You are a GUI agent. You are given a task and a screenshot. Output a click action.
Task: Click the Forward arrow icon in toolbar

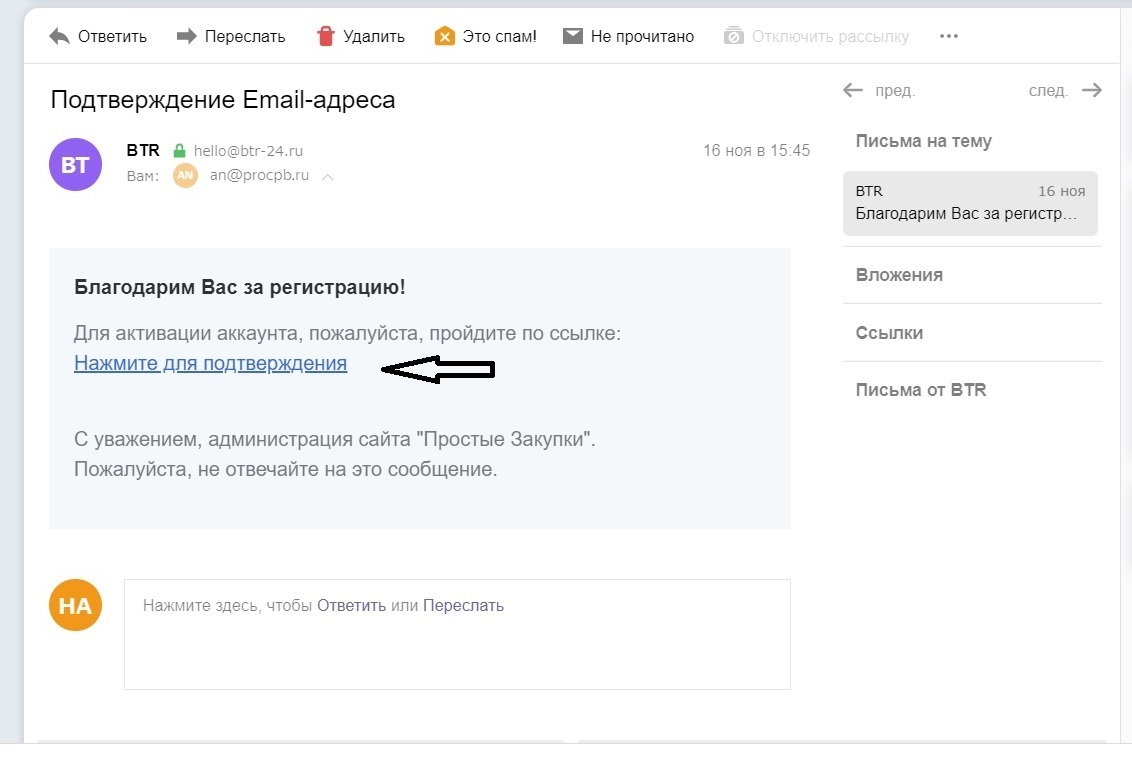(186, 36)
